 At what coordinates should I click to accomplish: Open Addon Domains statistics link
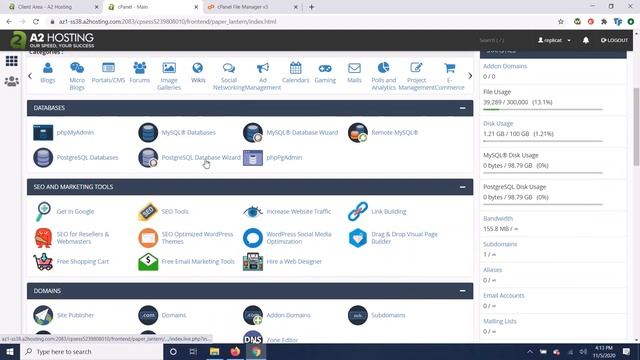coord(505,66)
